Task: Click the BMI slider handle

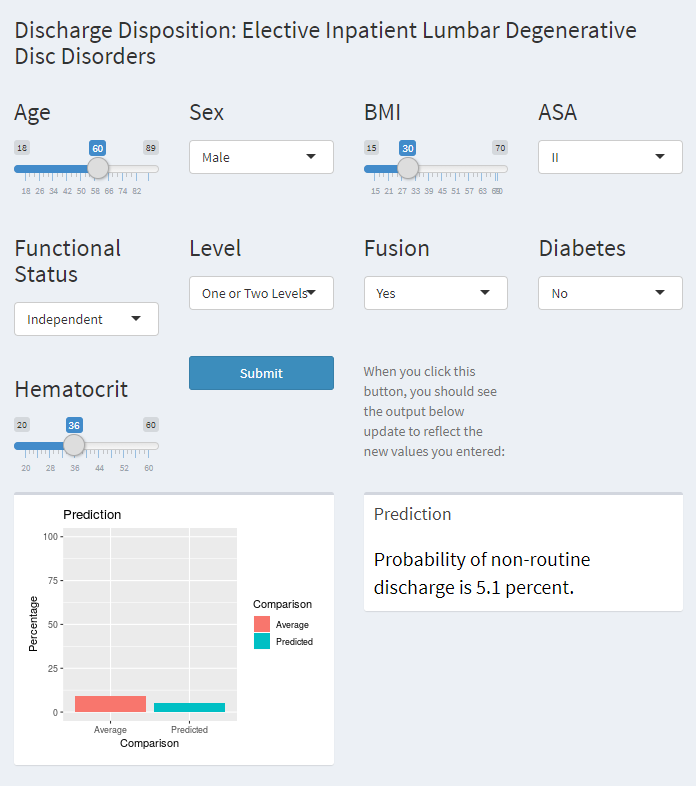Action: pyautogui.click(x=407, y=169)
